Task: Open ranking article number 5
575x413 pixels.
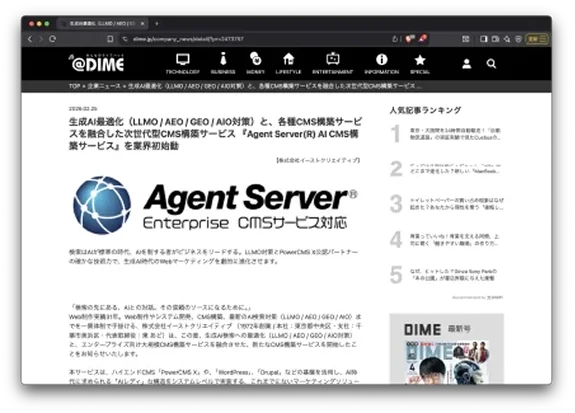Action: pos(446,275)
